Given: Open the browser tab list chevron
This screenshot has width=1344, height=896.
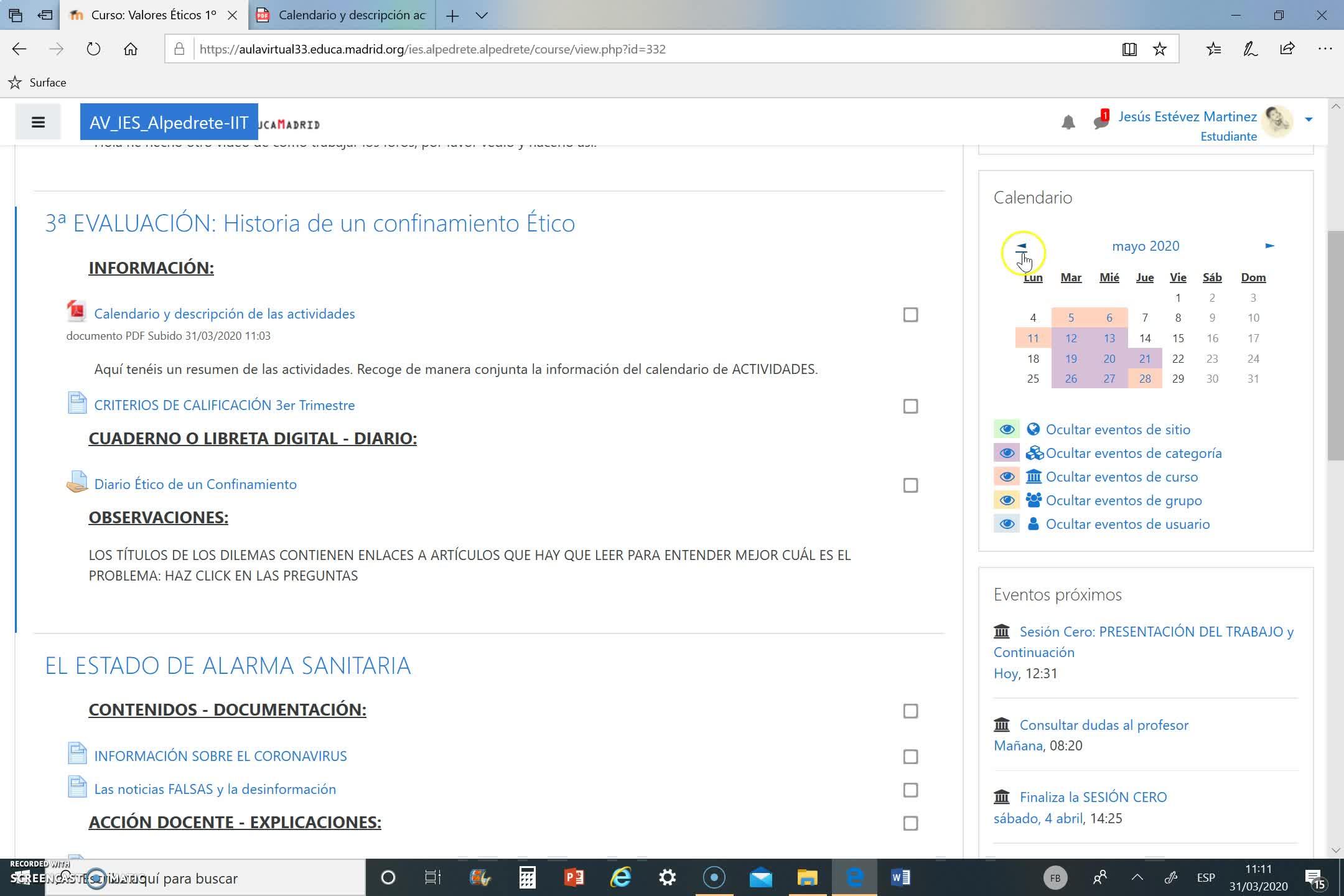Looking at the screenshot, I should (482, 16).
